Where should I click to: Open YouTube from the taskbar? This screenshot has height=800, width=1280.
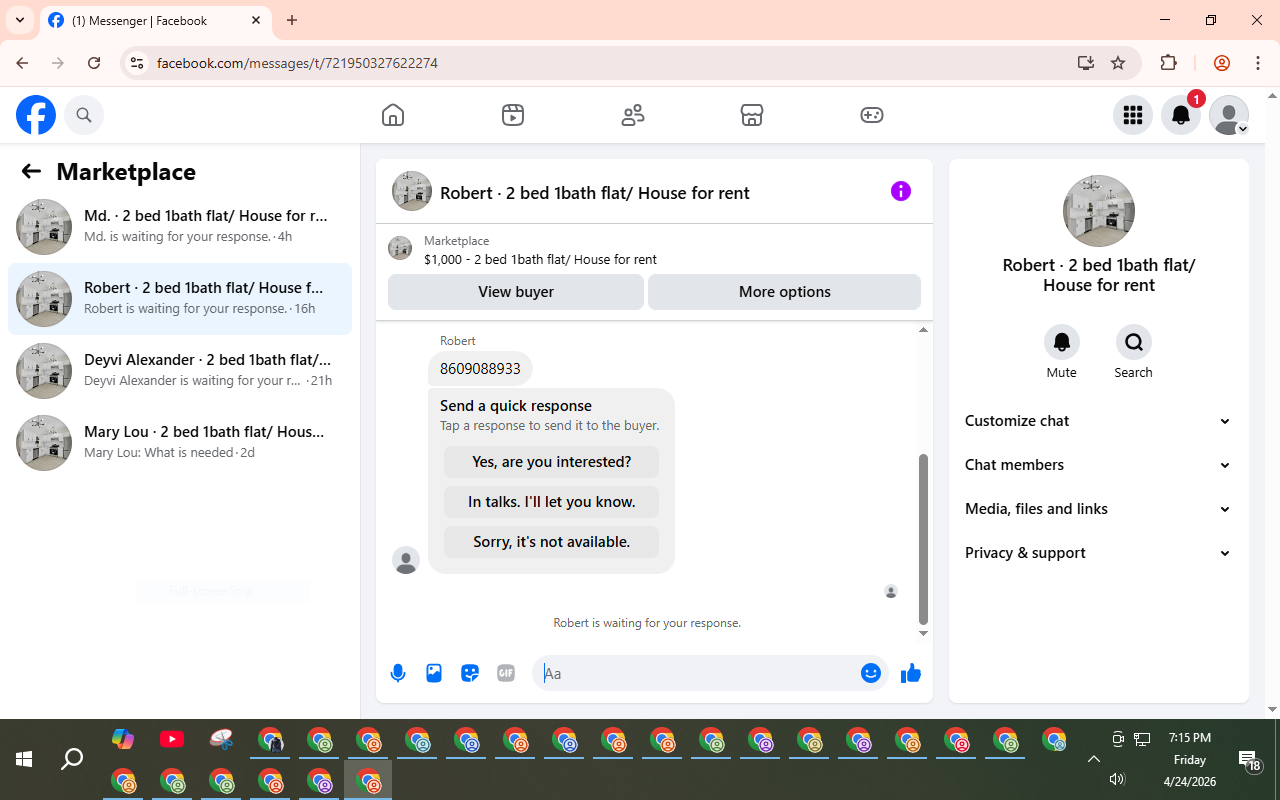click(x=172, y=739)
